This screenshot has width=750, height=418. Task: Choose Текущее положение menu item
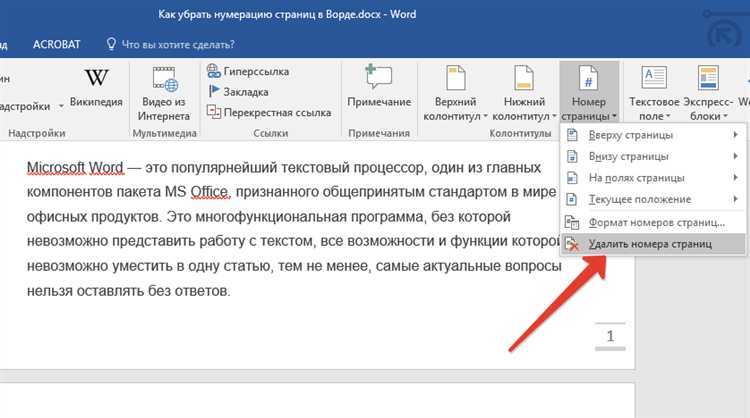(653, 199)
